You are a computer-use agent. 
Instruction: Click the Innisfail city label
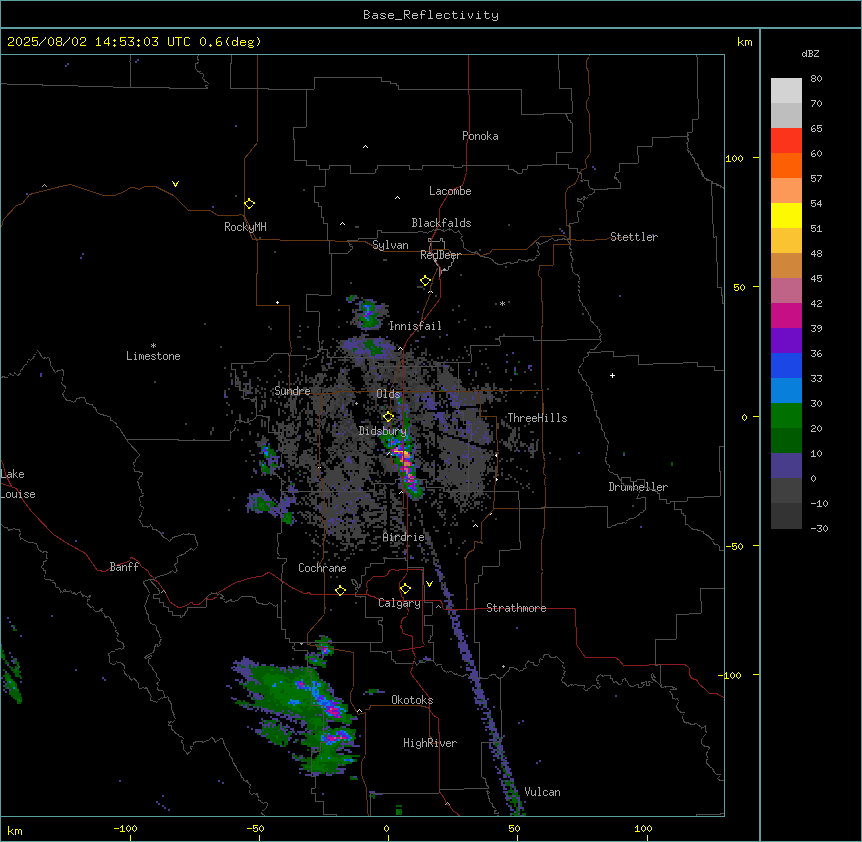click(x=415, y=326)
